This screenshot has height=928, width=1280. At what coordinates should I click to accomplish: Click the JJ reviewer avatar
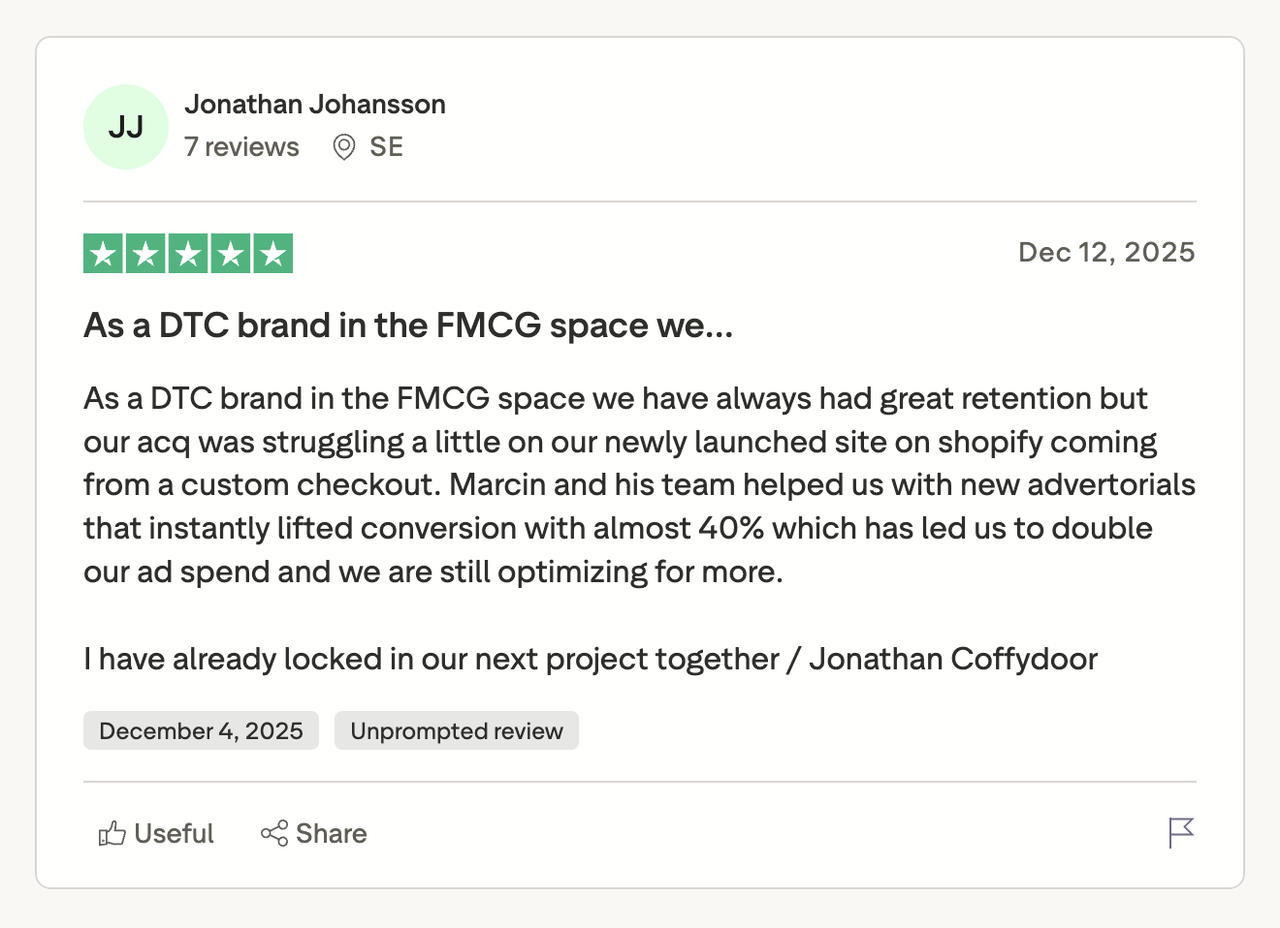coord(126,127)
